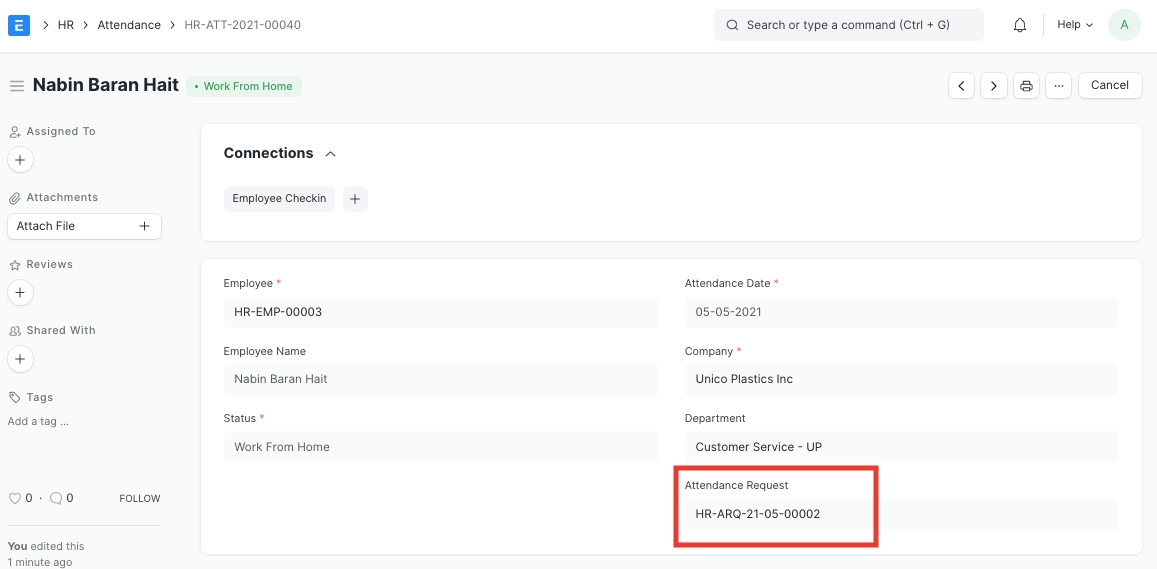Open the notifications bell
This screenshot has height=569, width=1157.
click(x=1020, y=25)
